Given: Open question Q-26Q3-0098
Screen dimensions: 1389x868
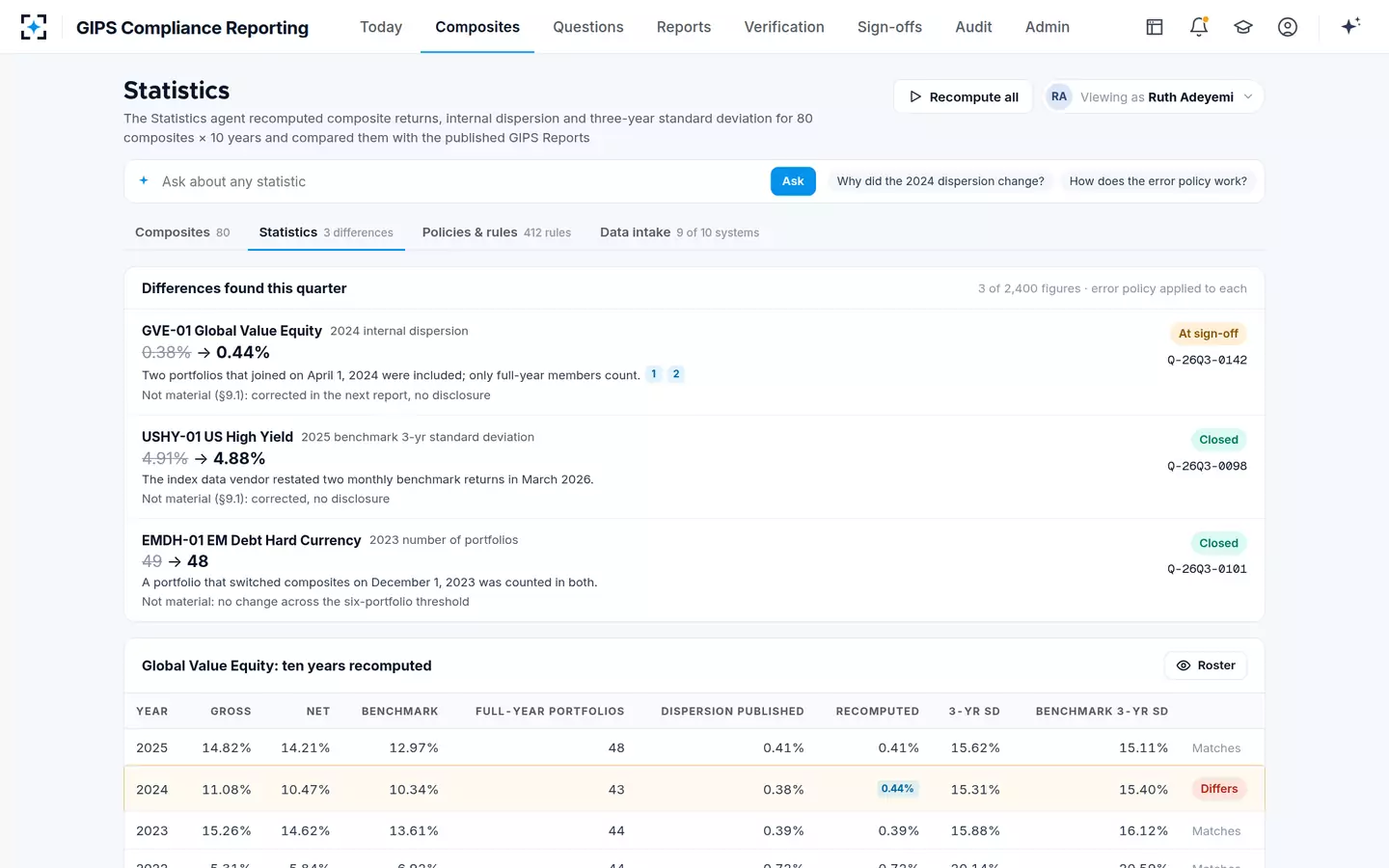Looking at the screenshot, I should click(1207, 466).
